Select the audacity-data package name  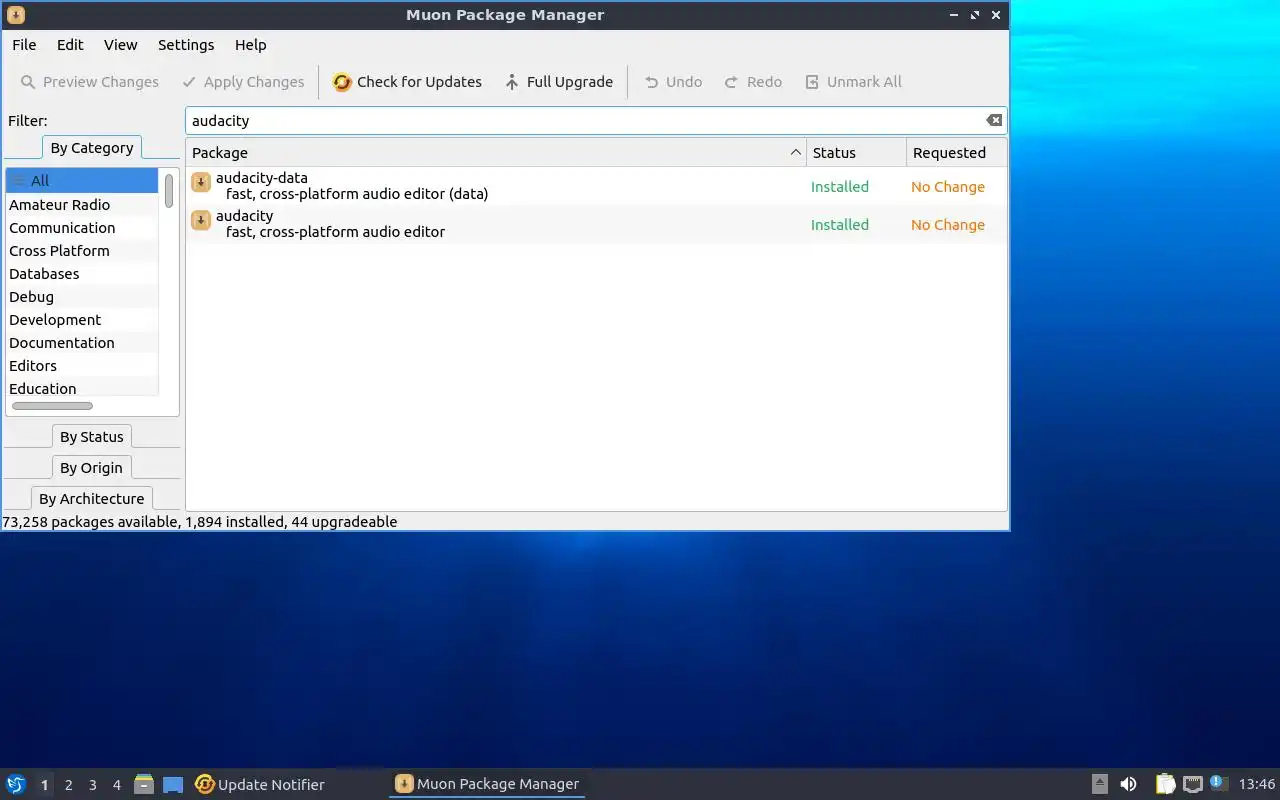[262, 178]
